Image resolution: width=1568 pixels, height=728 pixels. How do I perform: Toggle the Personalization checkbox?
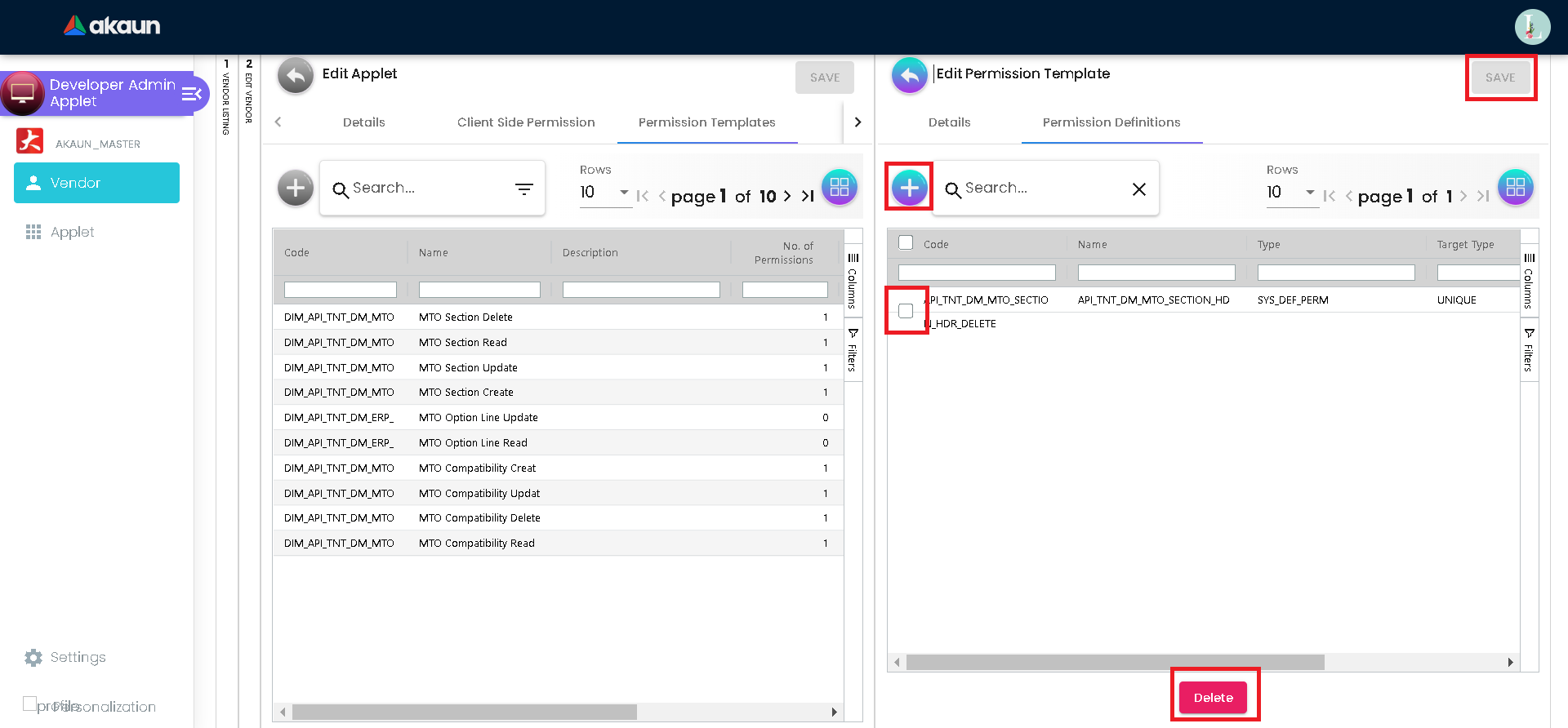pos(30,704)
